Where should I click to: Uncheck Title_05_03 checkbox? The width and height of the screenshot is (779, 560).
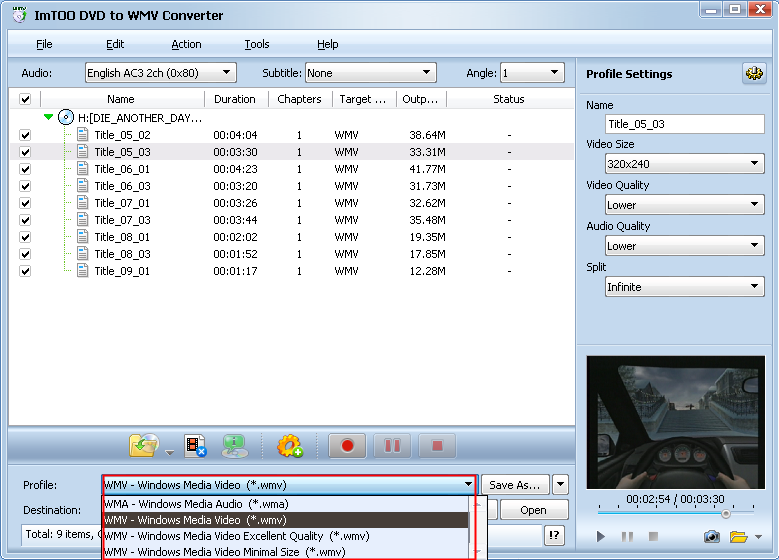tap(25, 152)
